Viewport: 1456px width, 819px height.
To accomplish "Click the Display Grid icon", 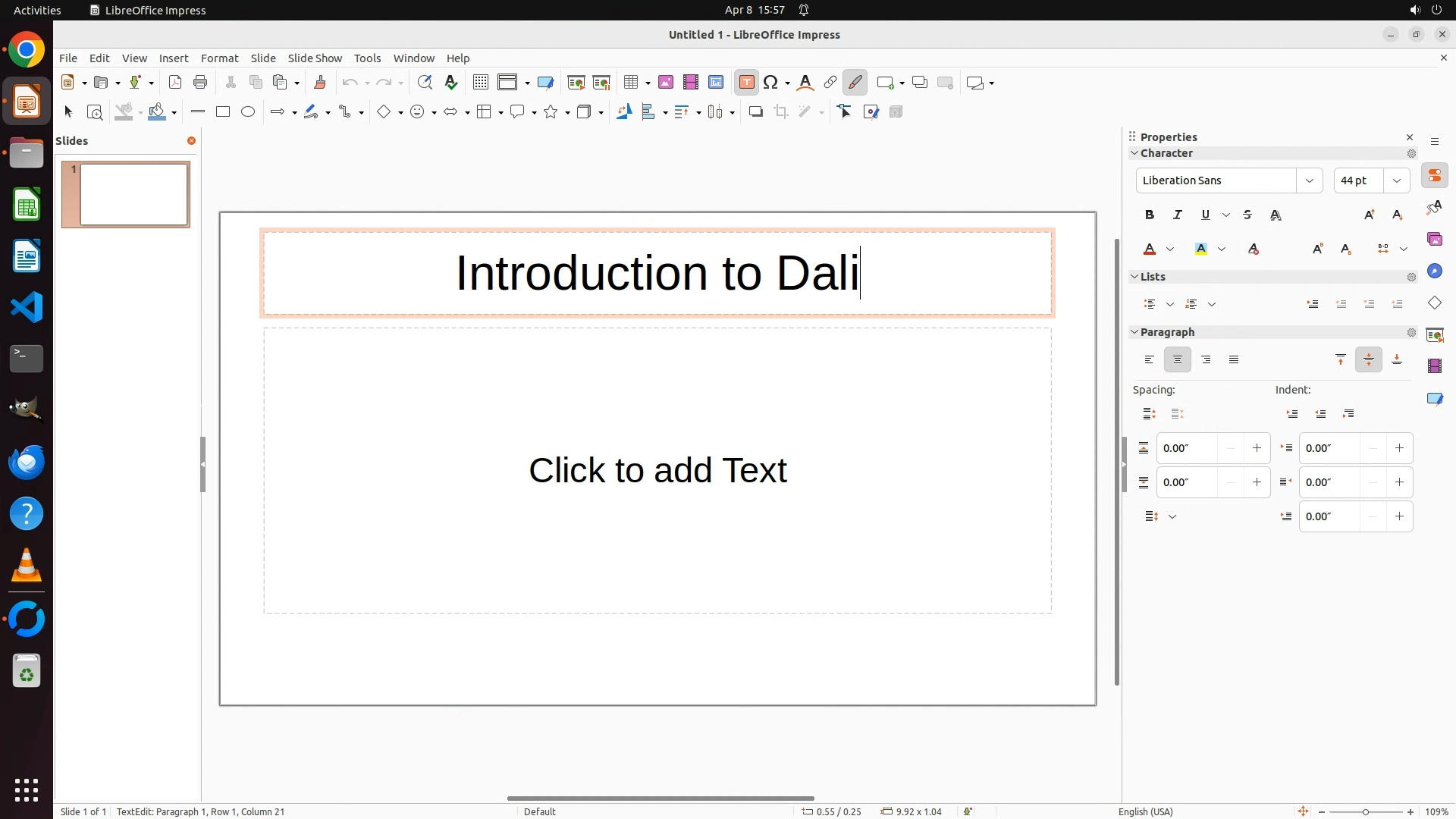I will click(480, 83).
